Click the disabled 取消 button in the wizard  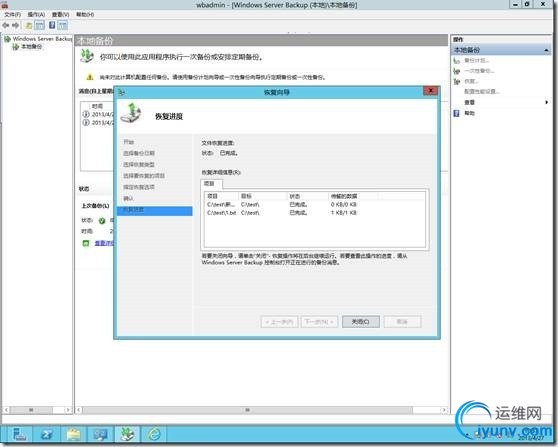pyautogui.click(x=402, y=322)
